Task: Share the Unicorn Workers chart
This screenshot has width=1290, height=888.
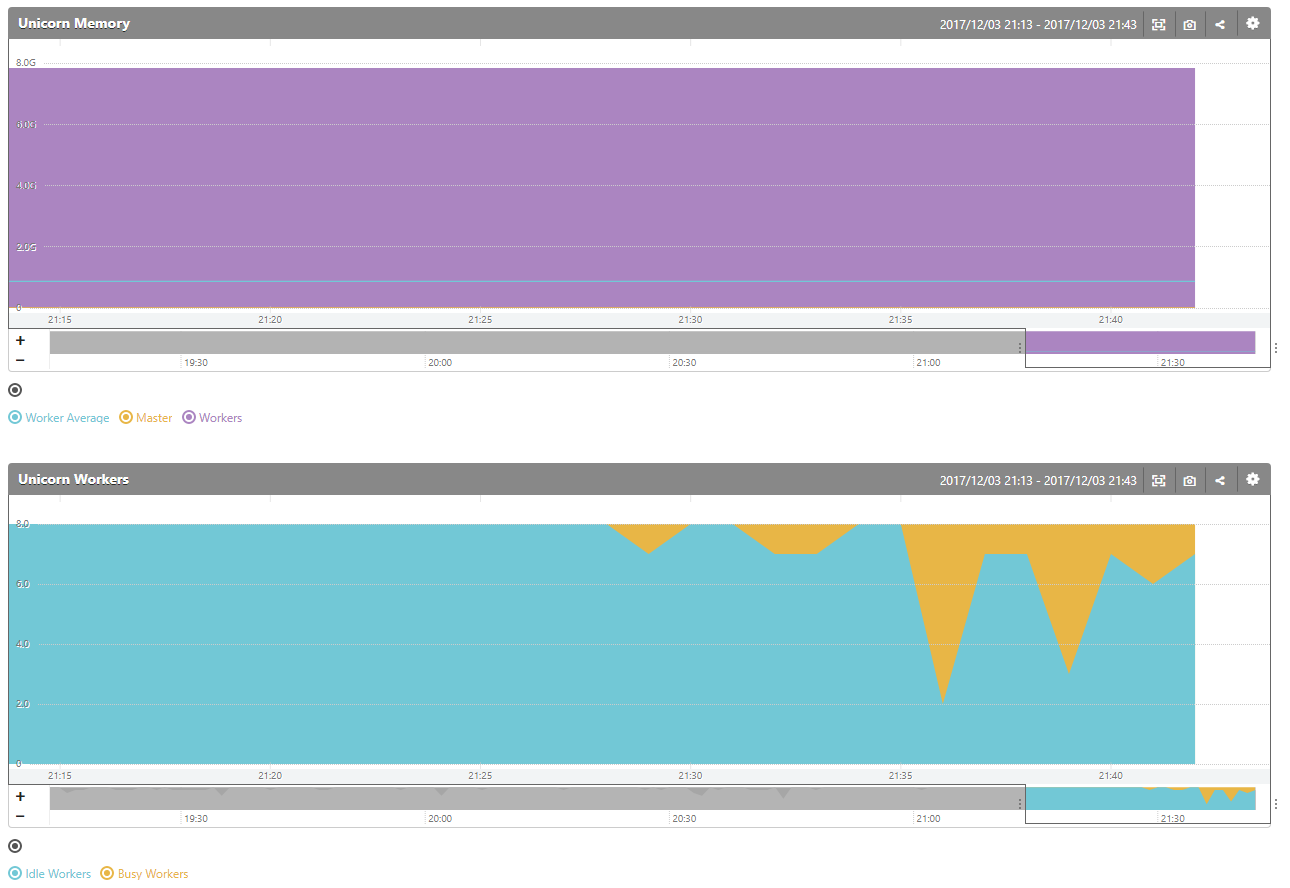Action: pos(1220,480)
